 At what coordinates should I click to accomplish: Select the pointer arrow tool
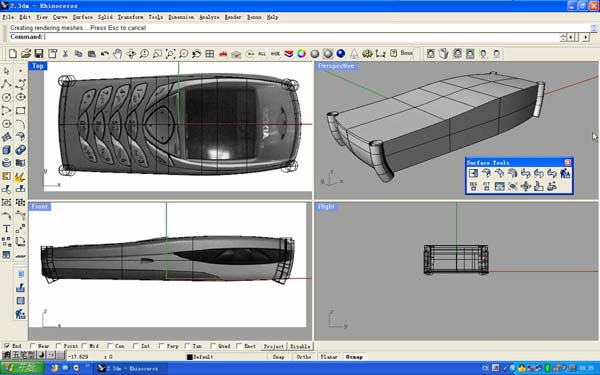pyautogui.click(x=7, y=71)
